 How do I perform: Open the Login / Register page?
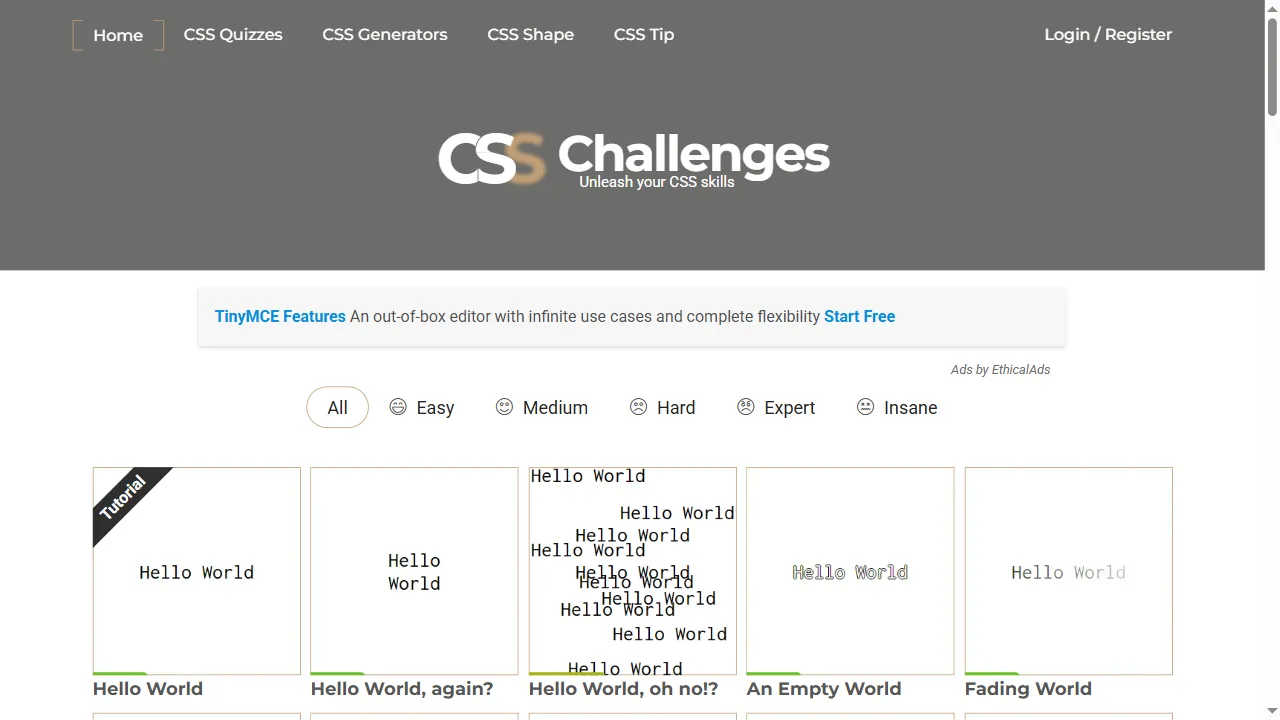pos(1108,34)
